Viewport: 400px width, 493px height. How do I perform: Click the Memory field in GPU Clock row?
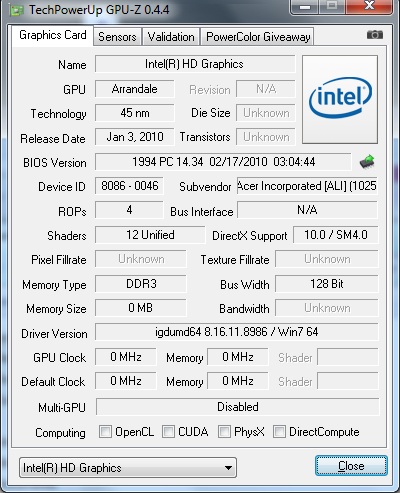point(238,357)
